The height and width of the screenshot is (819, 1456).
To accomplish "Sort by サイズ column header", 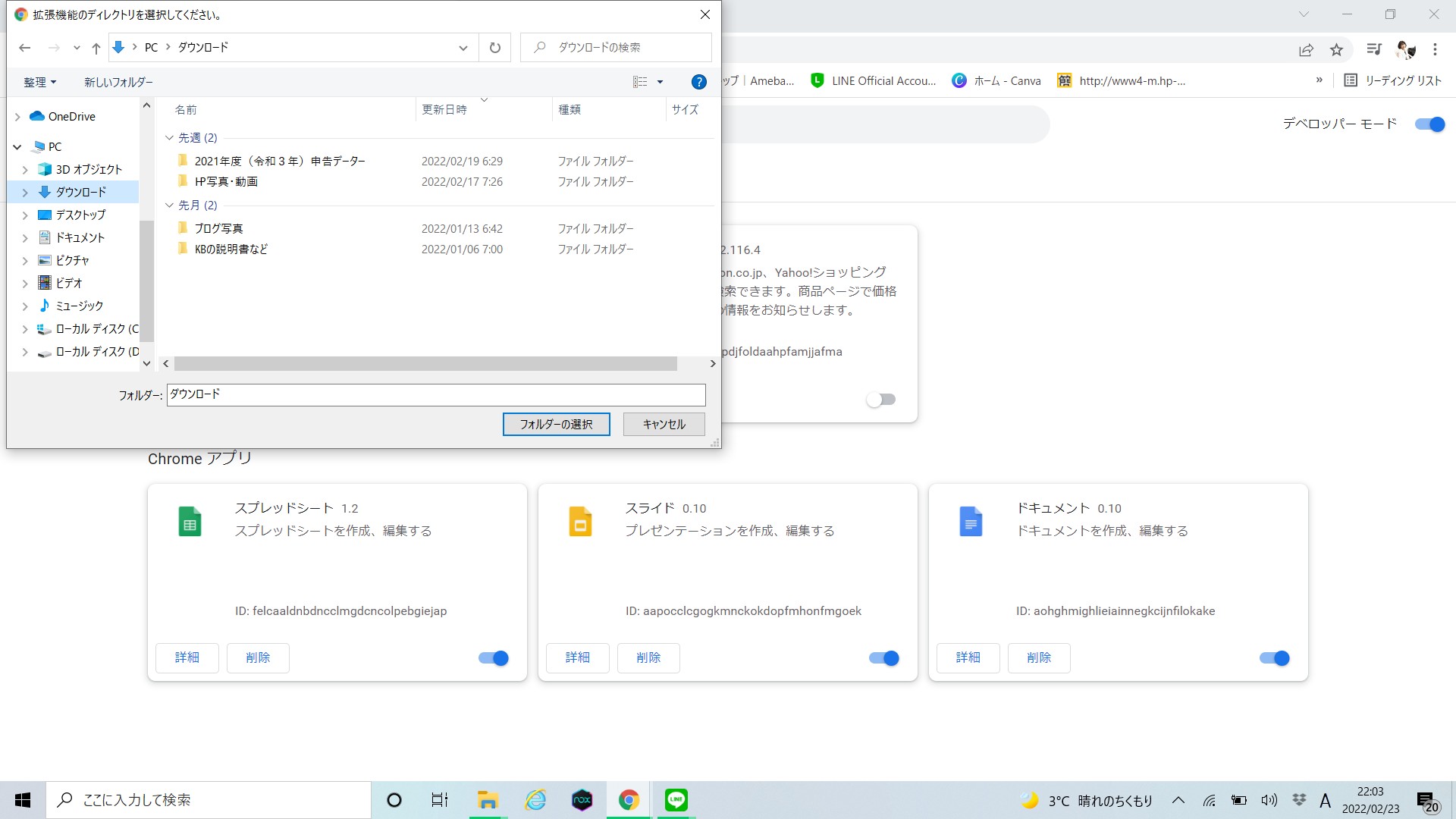I will 685,110.
